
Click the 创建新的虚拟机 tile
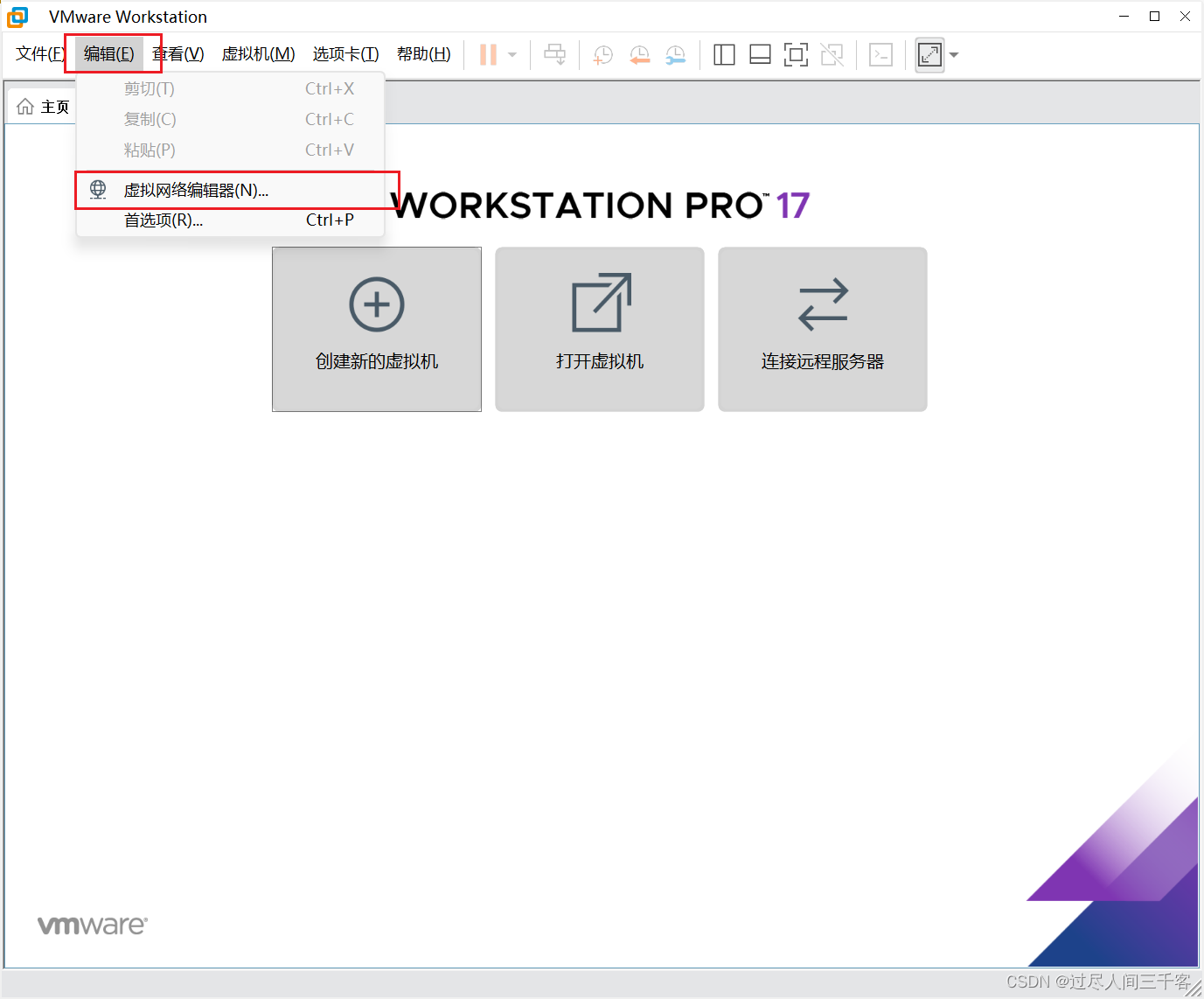(x=377, y=329)
